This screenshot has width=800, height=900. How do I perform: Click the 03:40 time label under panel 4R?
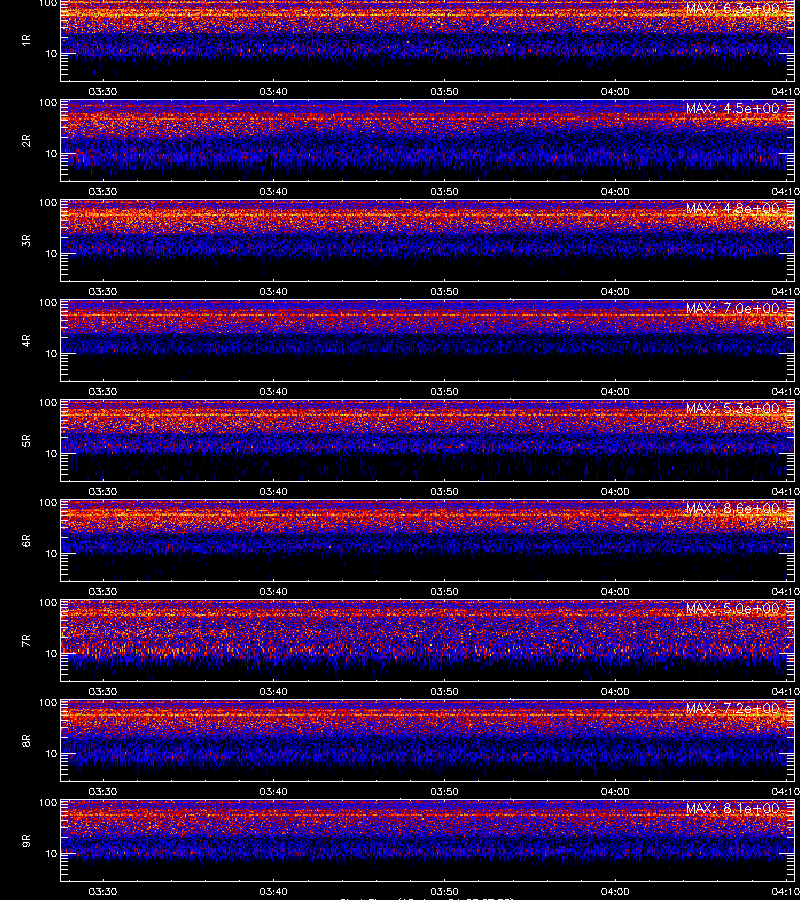pyautogui.click(x=273, y=391)
